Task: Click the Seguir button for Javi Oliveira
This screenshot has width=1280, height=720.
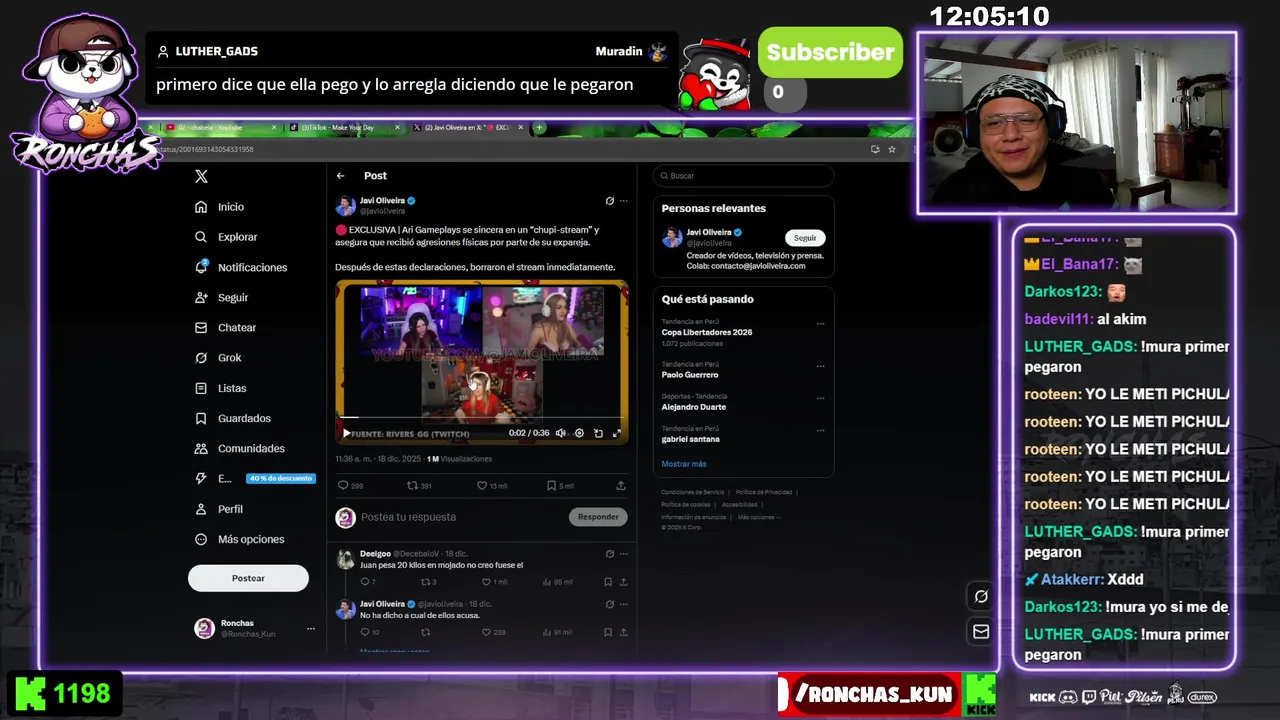Action: coord(805,238)
